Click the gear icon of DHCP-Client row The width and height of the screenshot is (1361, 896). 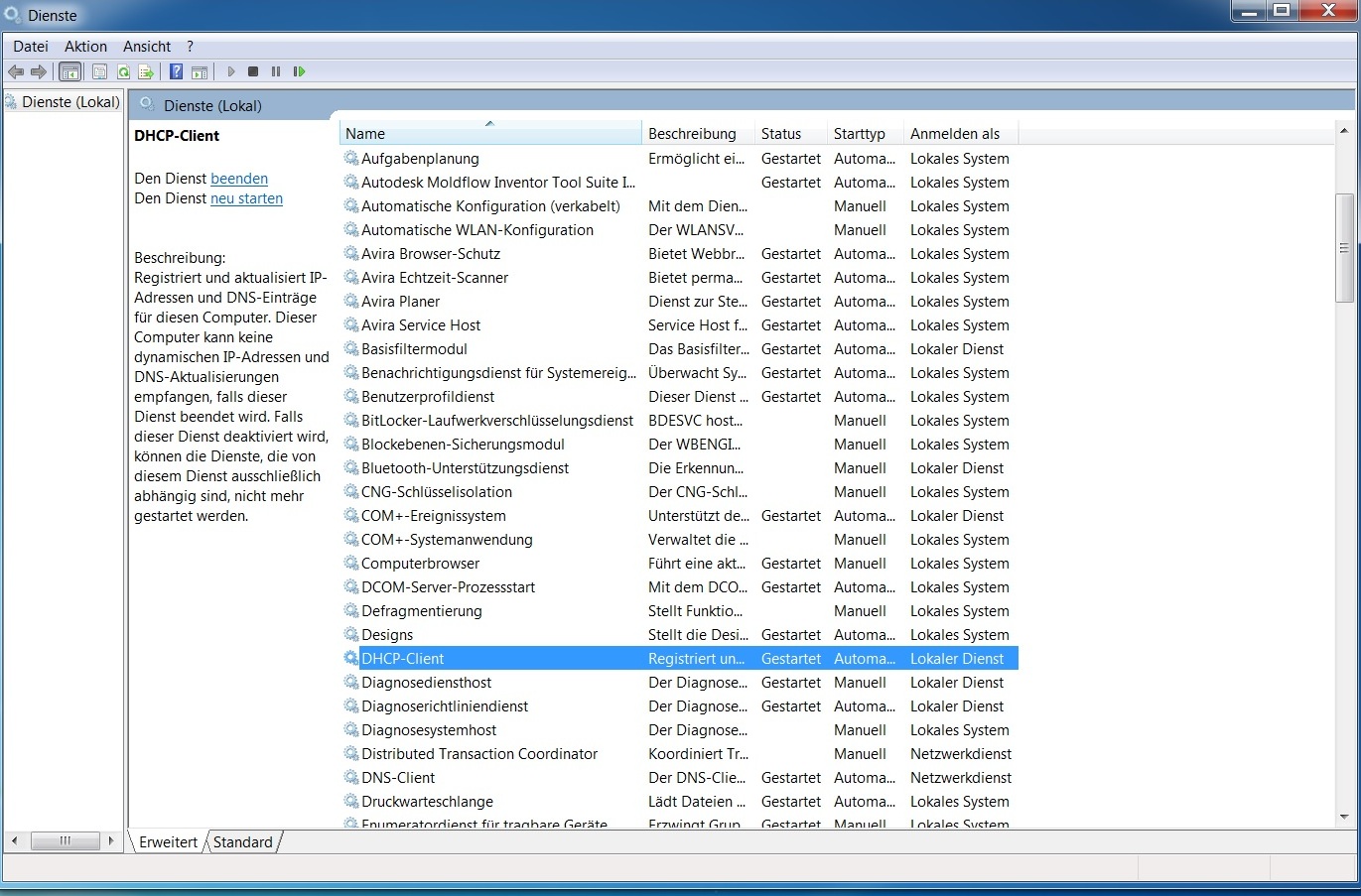point(351,659)
